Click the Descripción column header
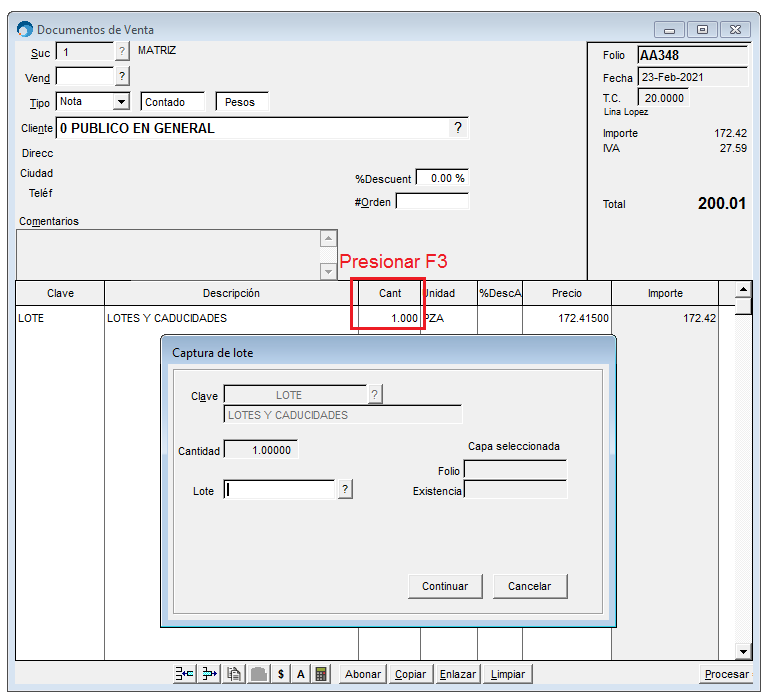765x697 pixels. [x=231, y=293]
